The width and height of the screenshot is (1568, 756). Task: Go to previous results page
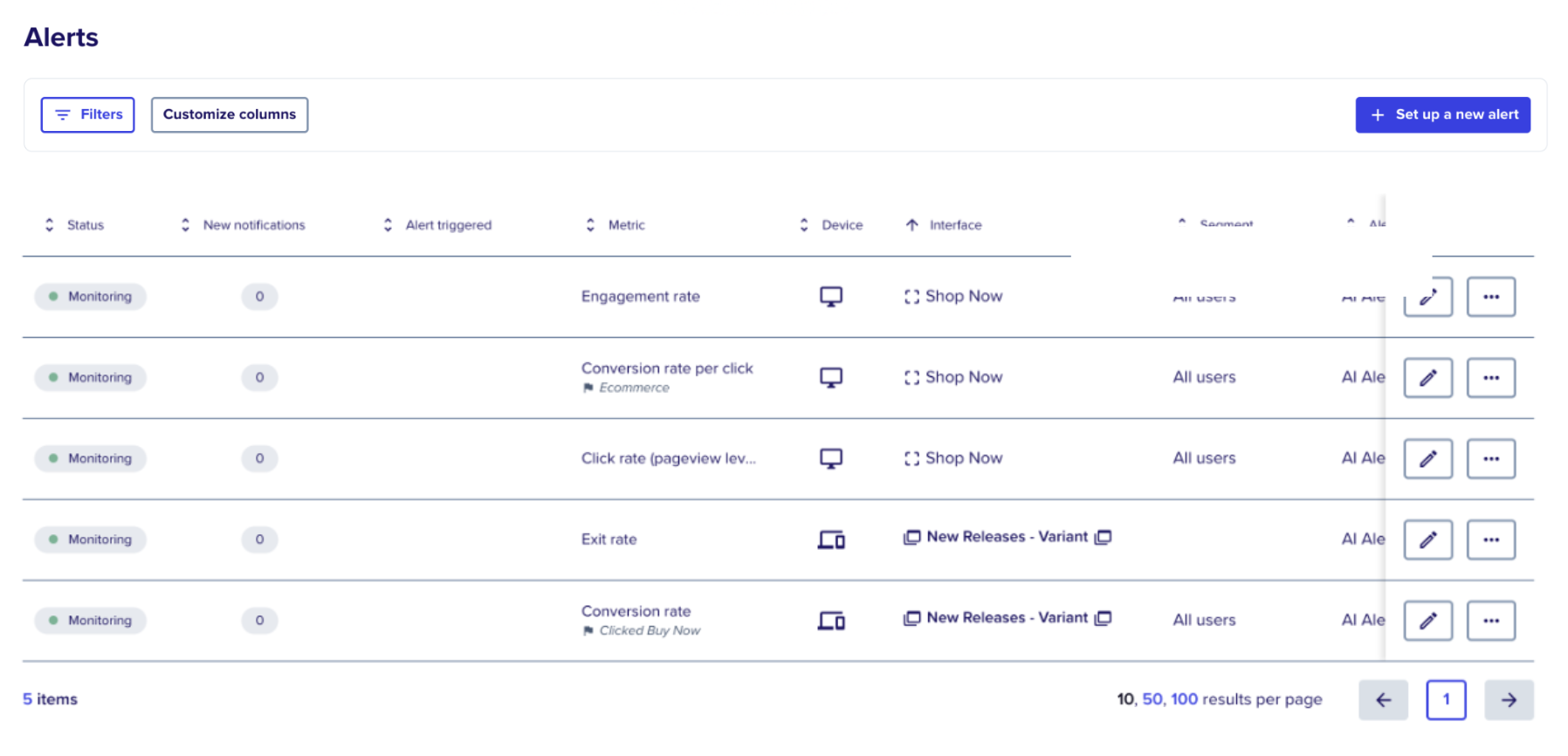pyautogui.click(x=1383, y=700)
